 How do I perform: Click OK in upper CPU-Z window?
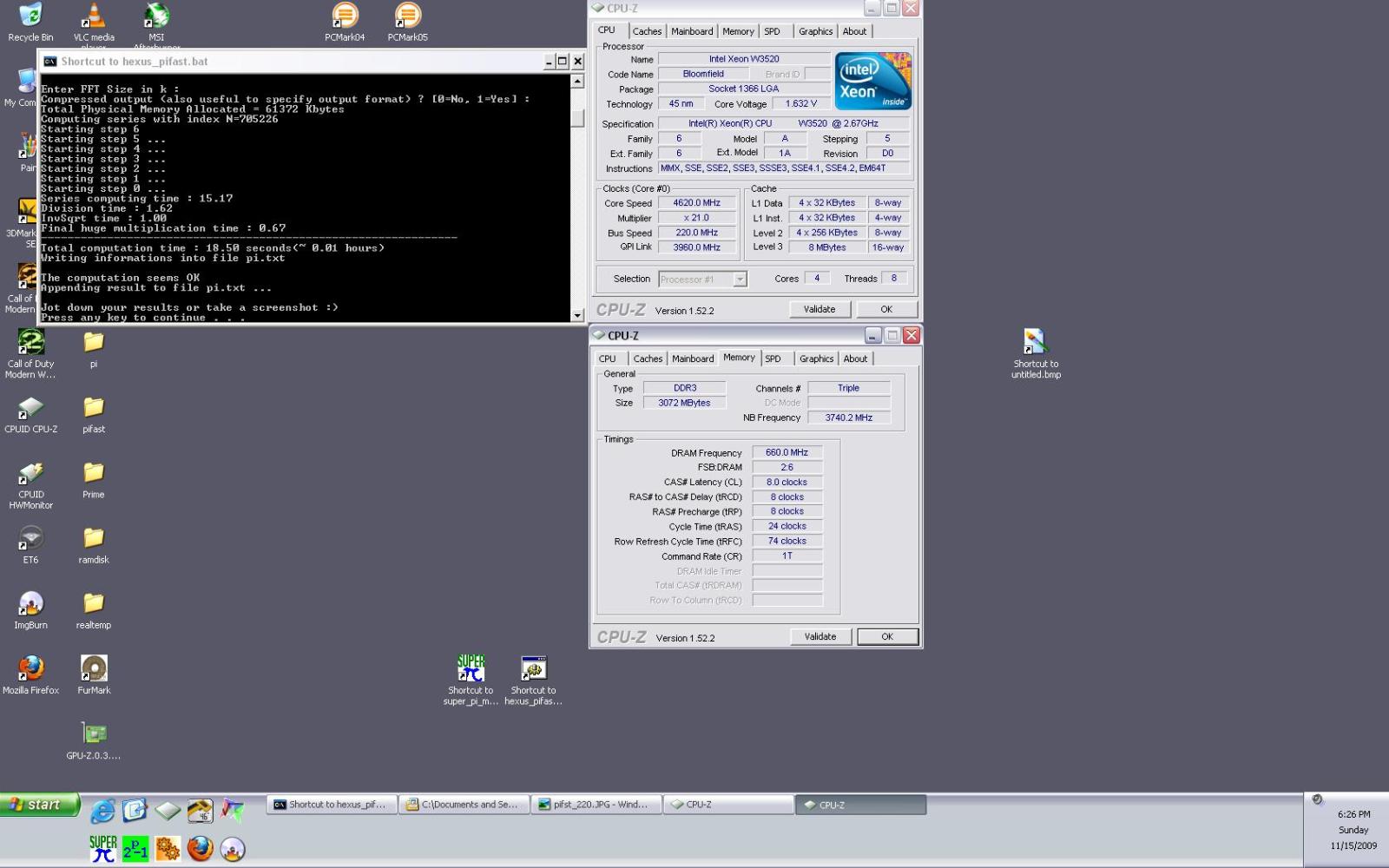pyautogui.click(x=886, y=309)
